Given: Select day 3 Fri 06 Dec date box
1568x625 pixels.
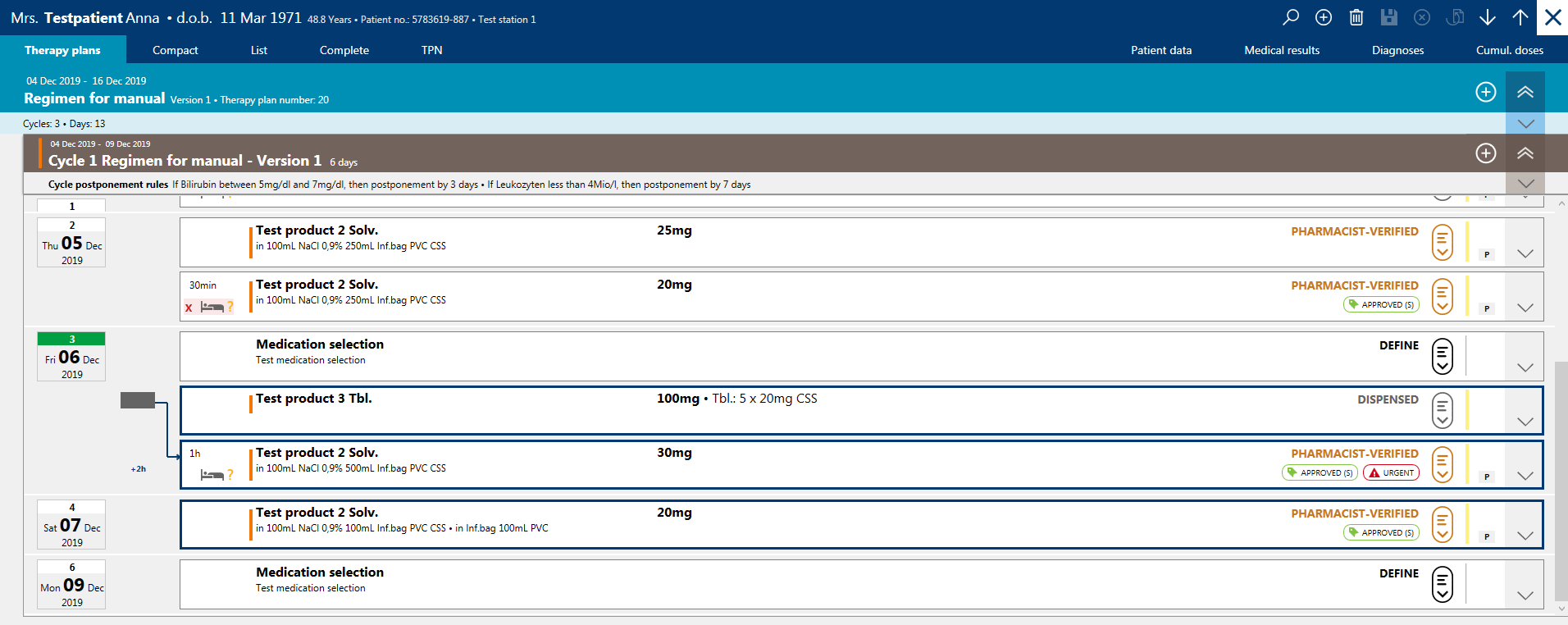Looking at the screenshot, I should (71, 357).
